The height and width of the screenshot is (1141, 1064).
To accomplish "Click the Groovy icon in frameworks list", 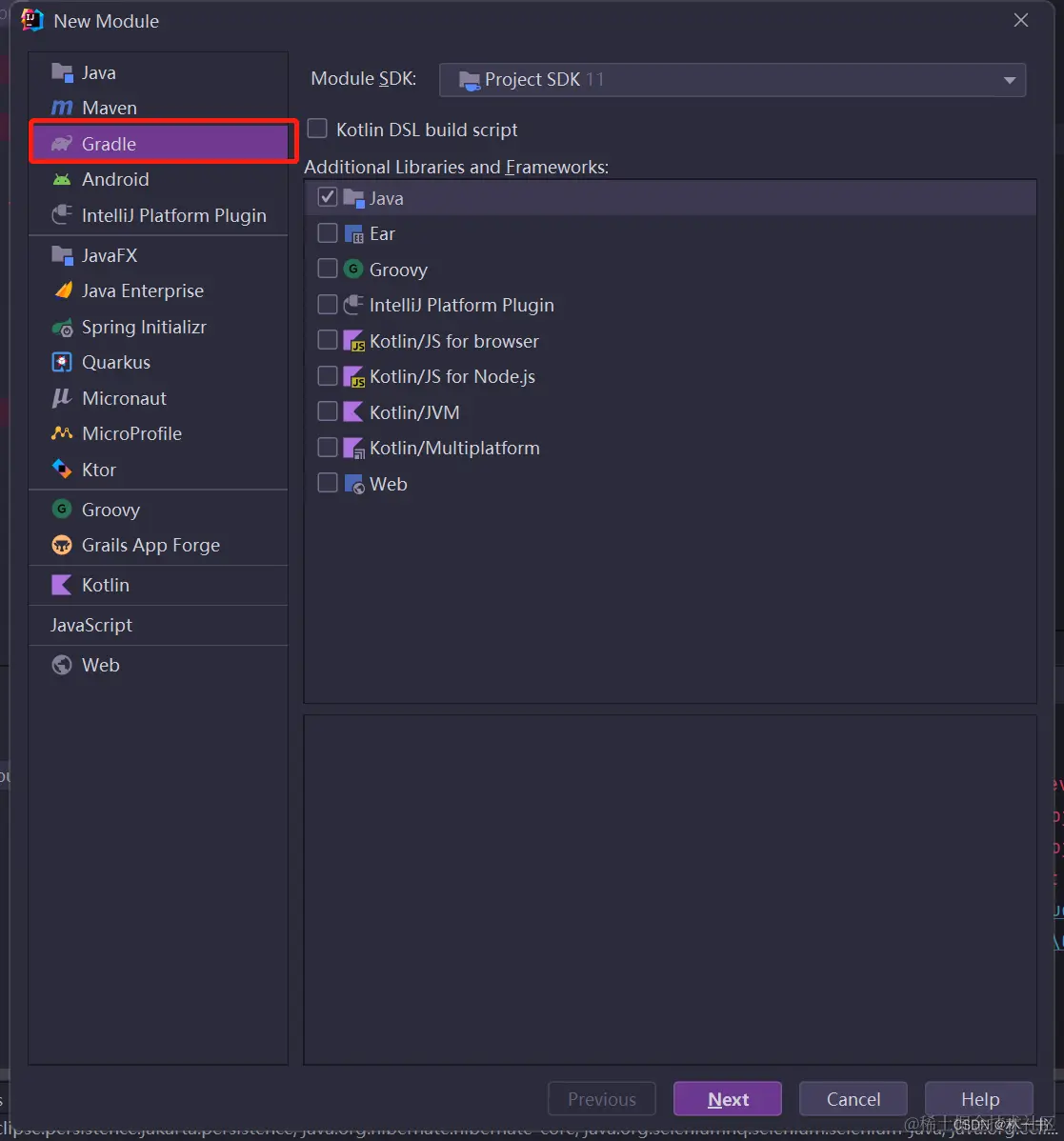I will coord(353,270).
